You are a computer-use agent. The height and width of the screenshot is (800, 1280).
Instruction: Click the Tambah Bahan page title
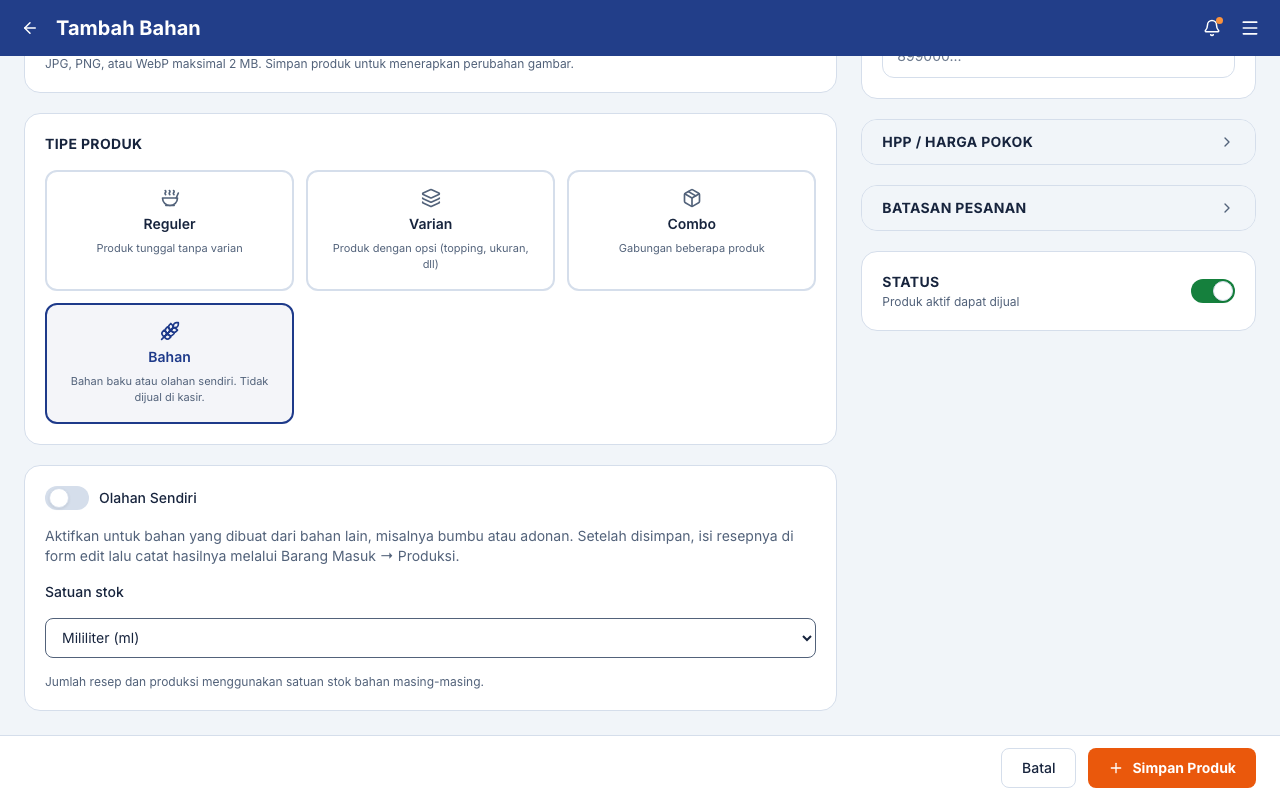point(128,28)
